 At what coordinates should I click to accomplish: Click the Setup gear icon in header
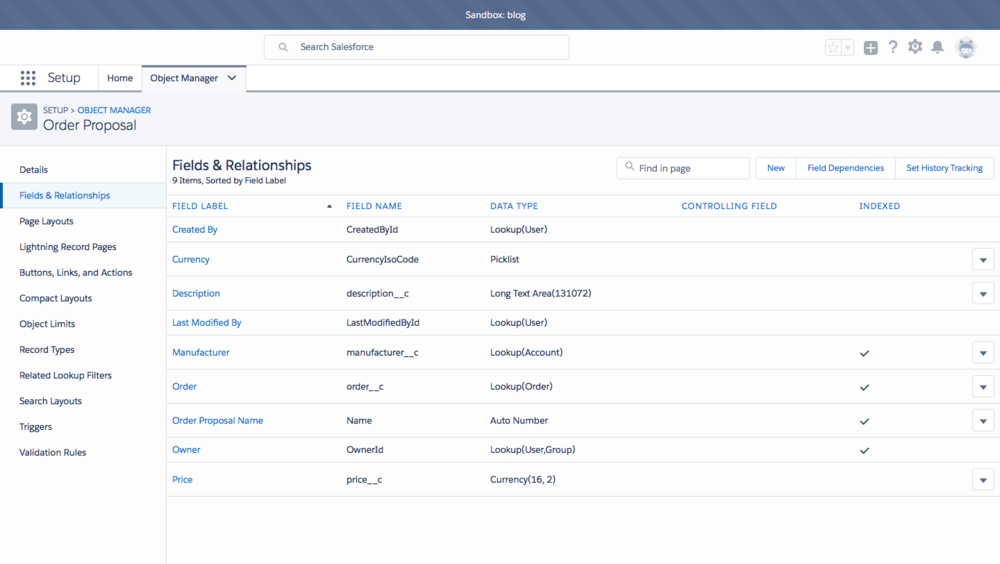pyautogui.click(x=915, y=47)
